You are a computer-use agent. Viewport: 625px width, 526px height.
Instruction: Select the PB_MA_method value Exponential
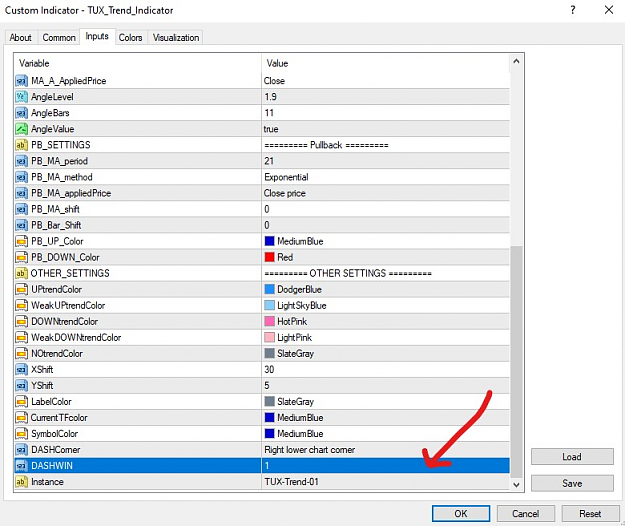286,177
